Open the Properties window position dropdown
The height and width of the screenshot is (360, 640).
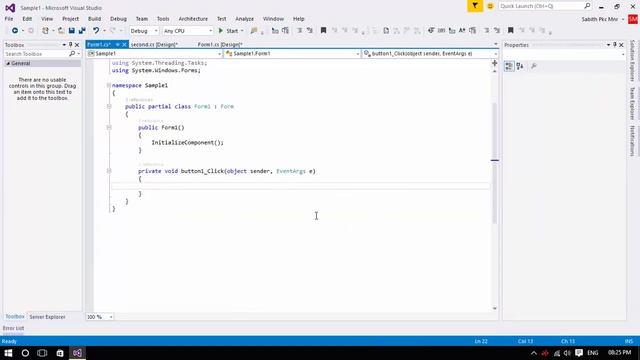(608, 44)
